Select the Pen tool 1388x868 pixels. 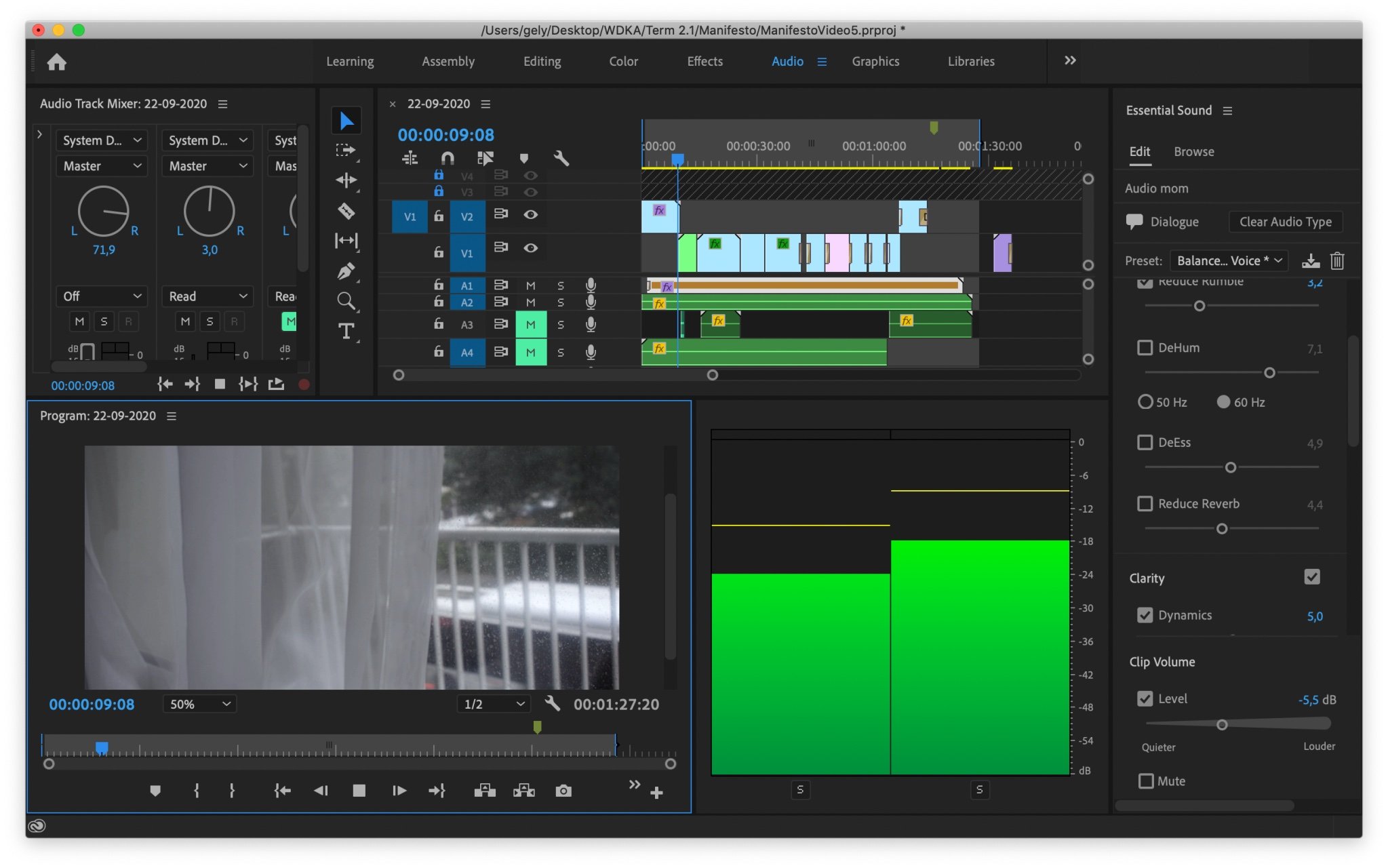point(346,271)
